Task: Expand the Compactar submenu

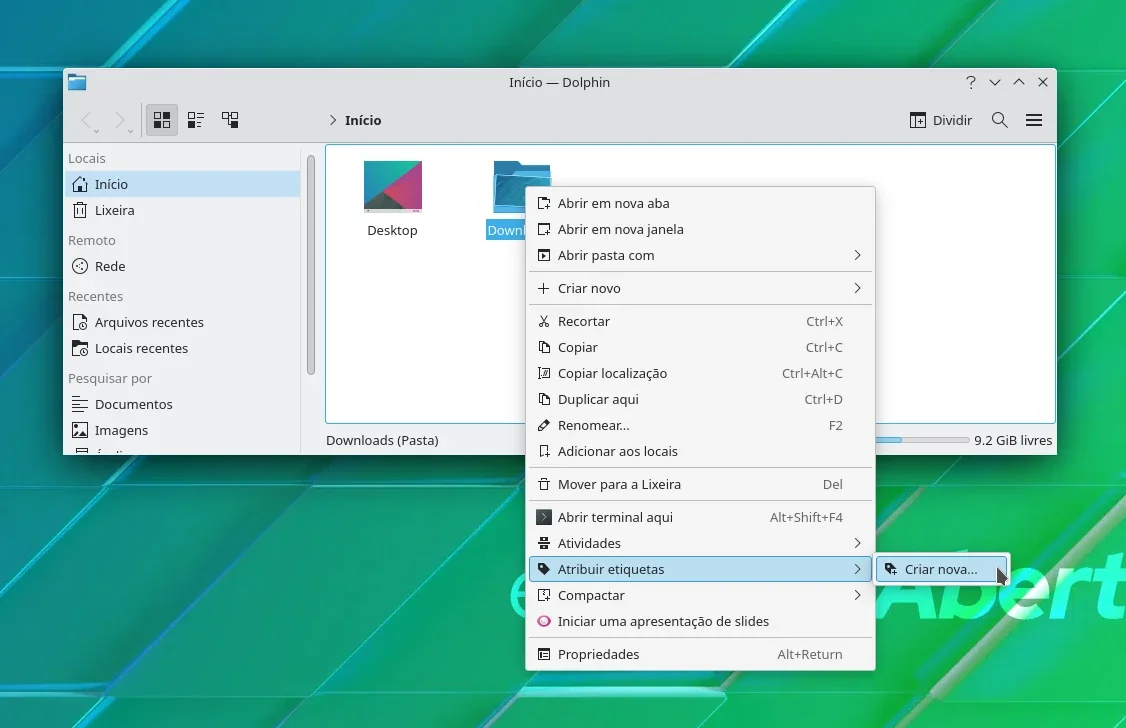Action: click(x=700, y=595)
